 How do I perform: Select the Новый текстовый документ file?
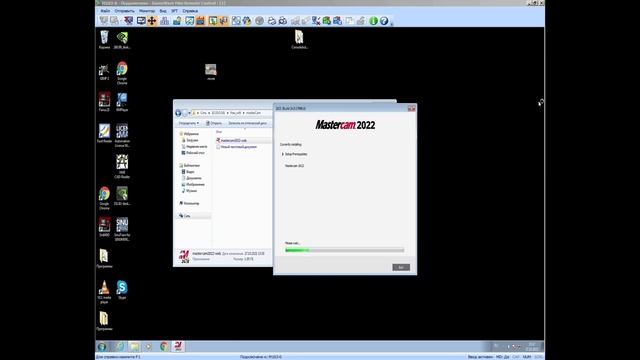(238, 147)
